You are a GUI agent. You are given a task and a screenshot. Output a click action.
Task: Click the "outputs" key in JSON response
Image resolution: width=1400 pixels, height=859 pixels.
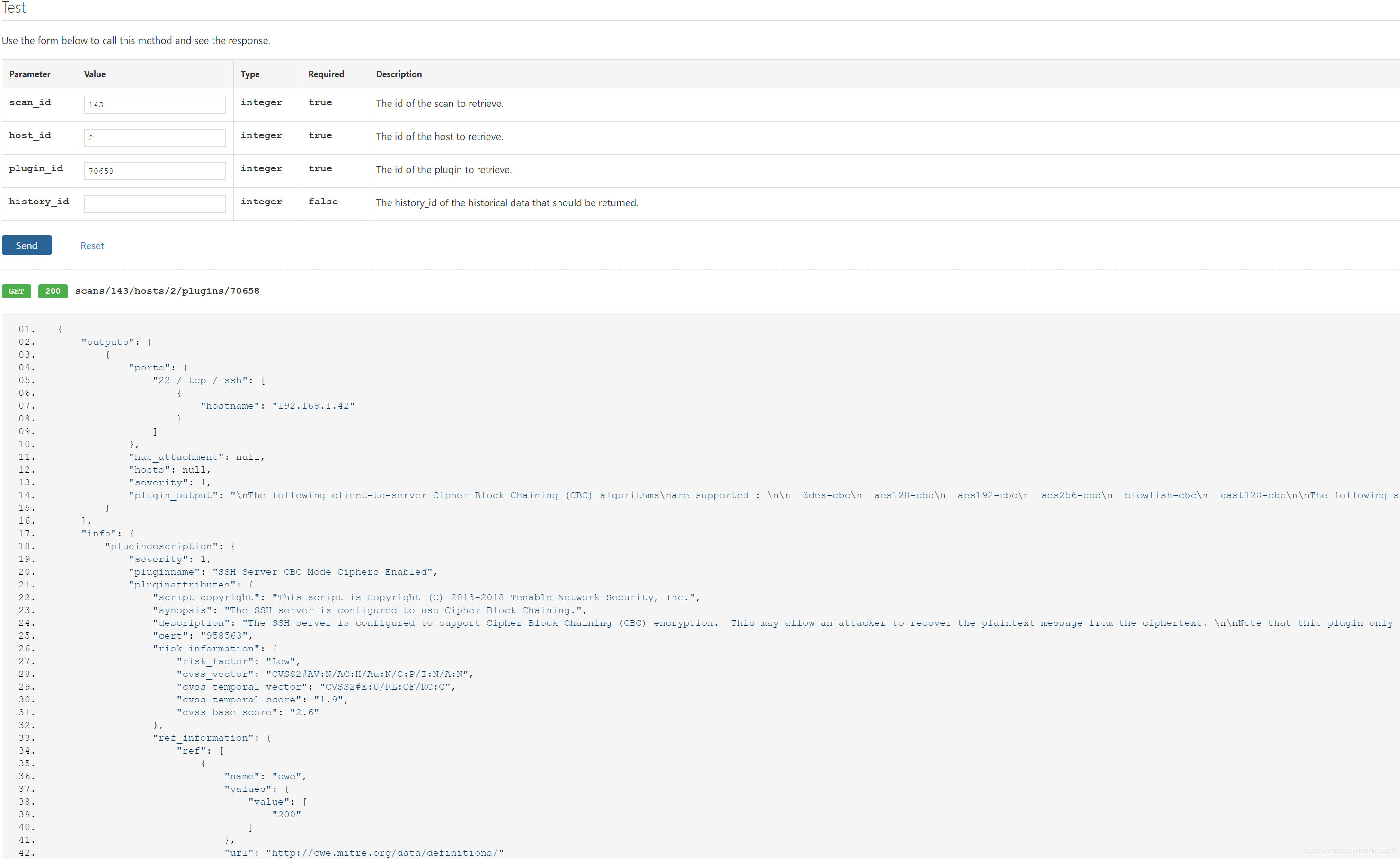pos(108,342)
